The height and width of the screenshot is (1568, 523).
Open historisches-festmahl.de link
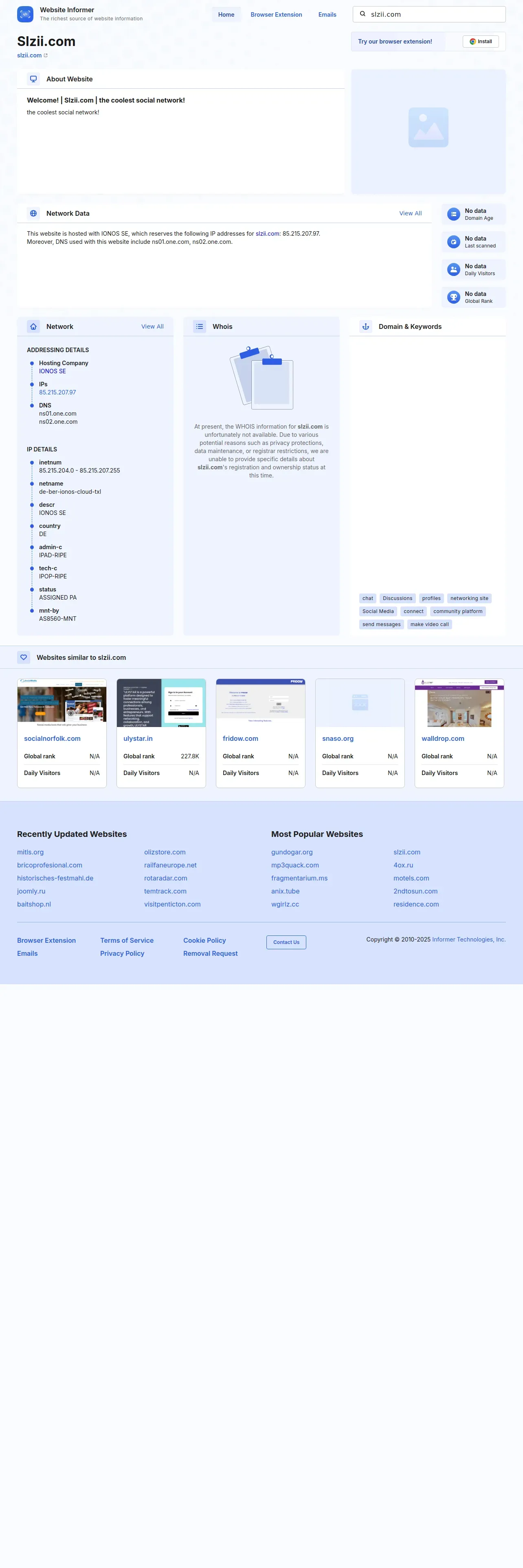pyautogui.click(x=55, y=878)
